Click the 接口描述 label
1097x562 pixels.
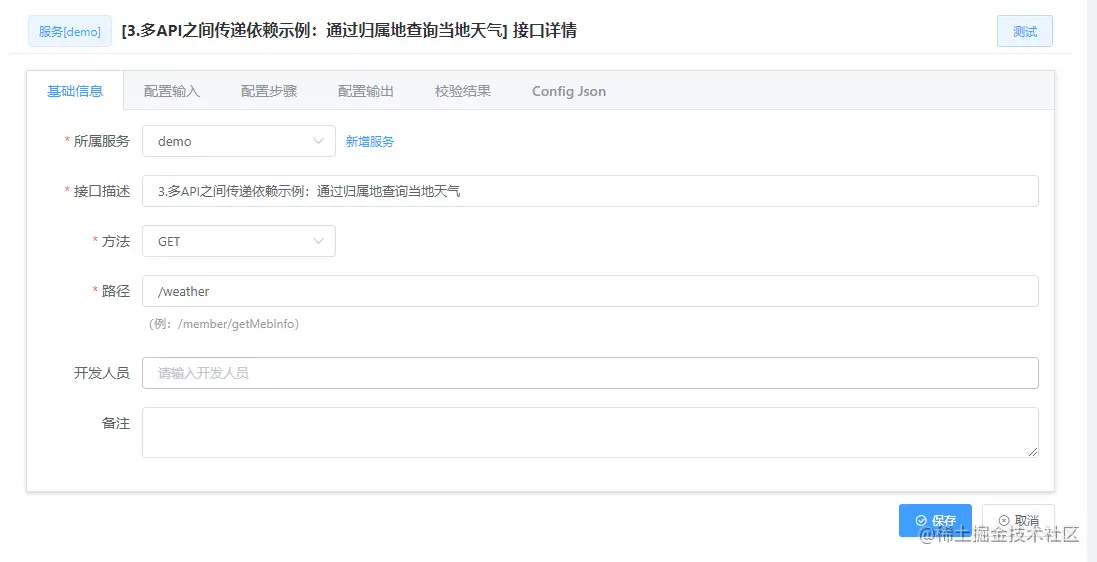tap(101, 191)
